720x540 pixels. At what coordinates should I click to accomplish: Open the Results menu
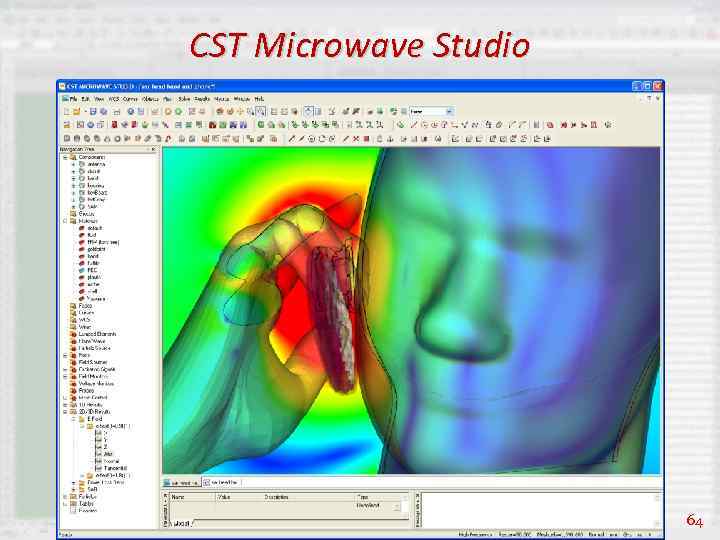(202, 99)
